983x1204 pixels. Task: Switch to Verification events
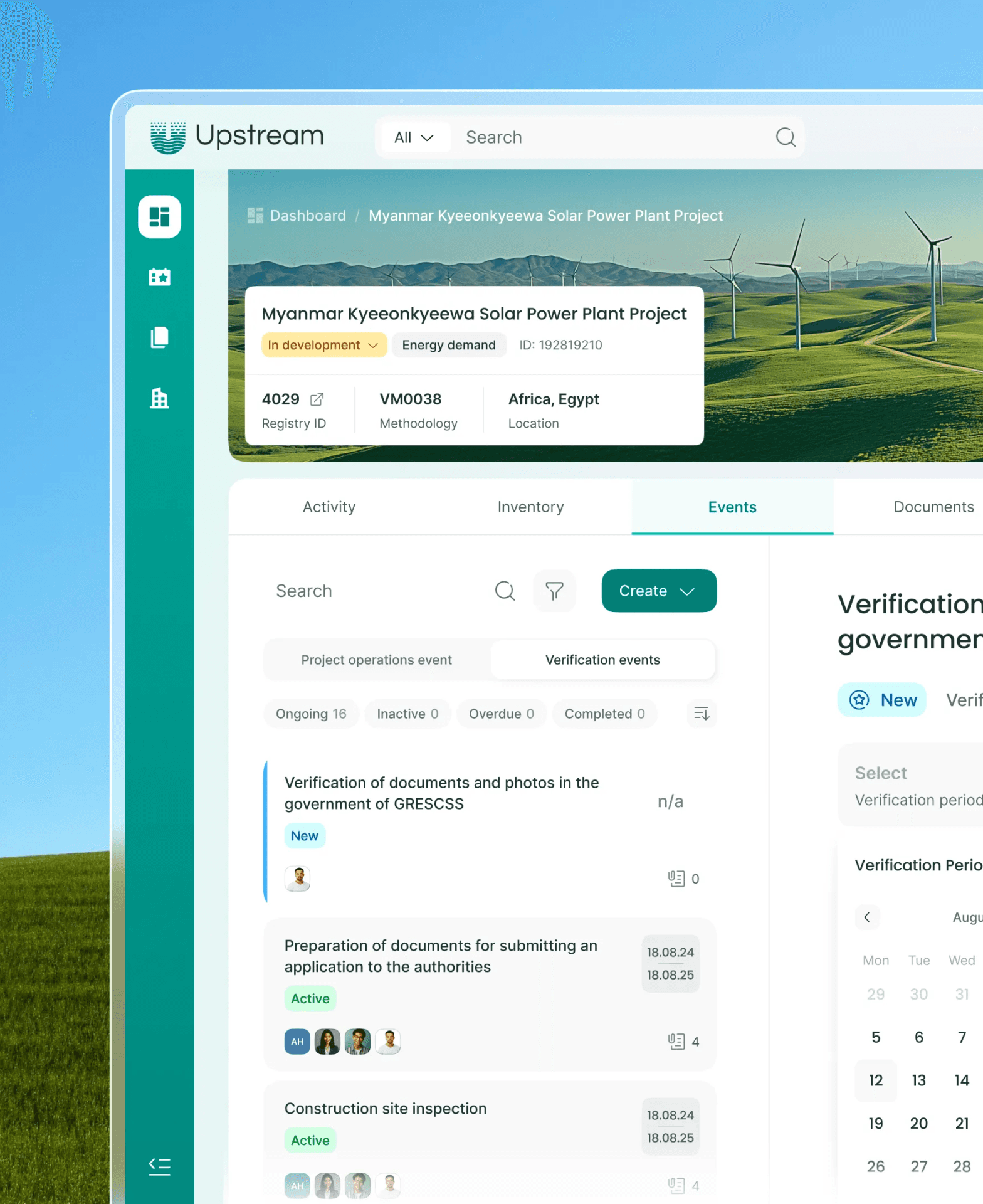pos(602,660)
